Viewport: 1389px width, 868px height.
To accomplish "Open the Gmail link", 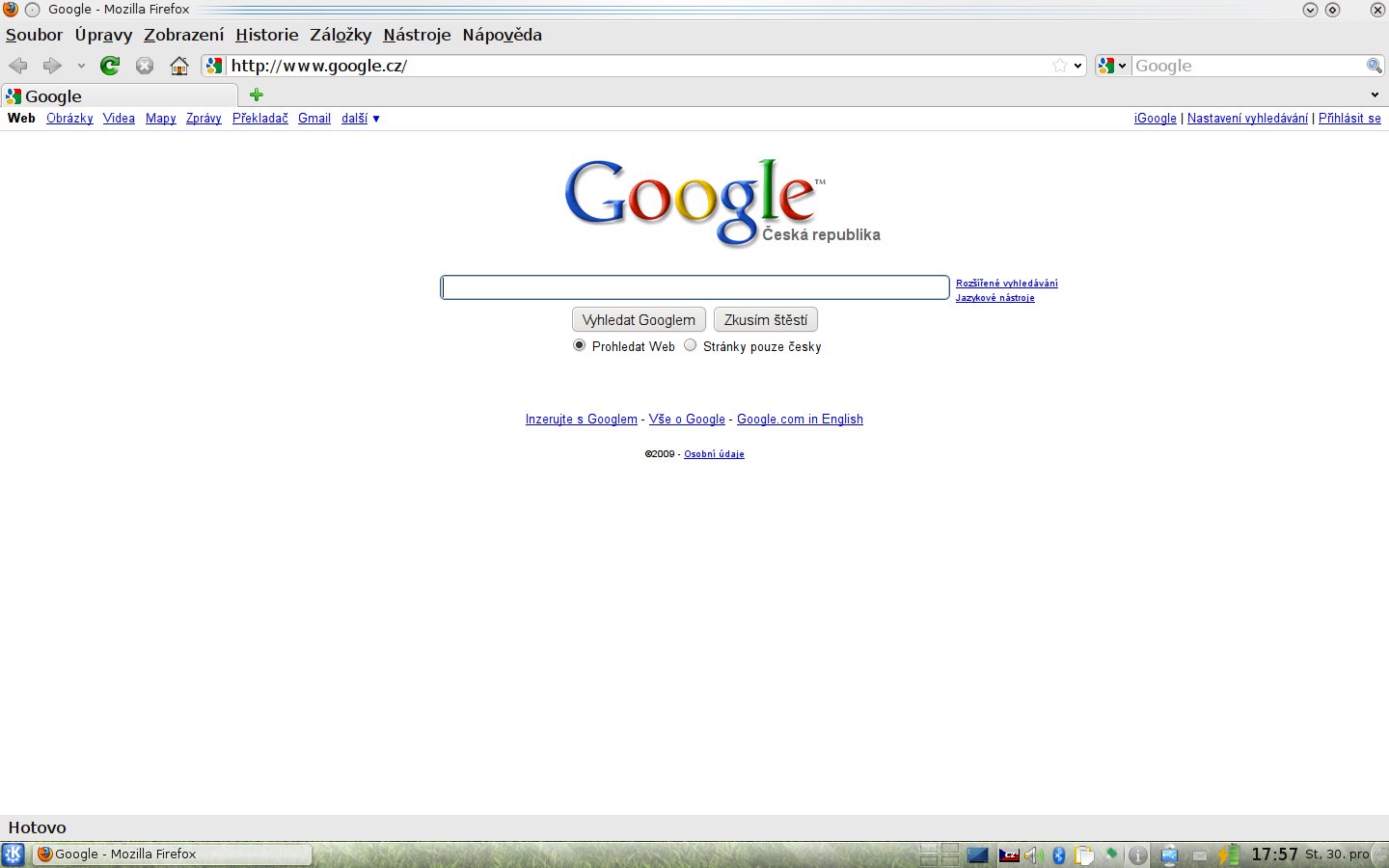I will (314, 119).
